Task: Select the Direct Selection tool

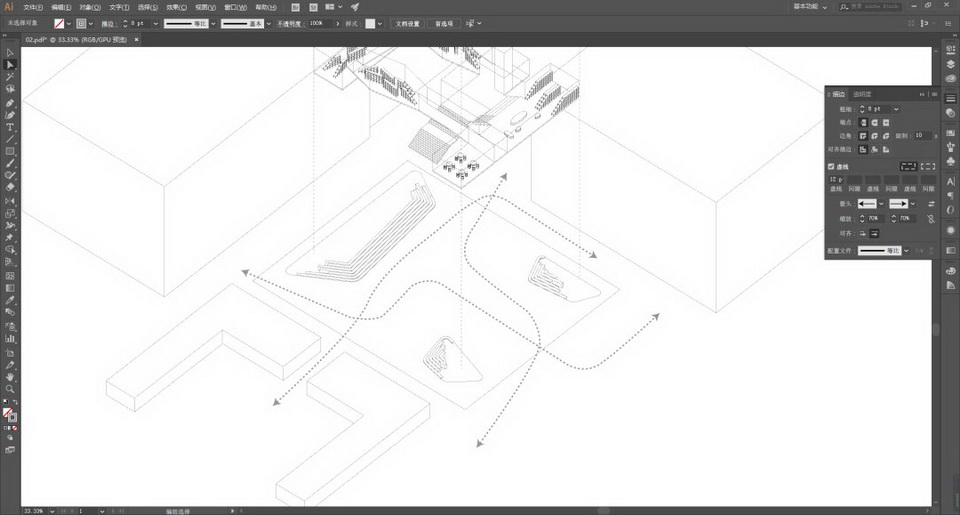Action: tap(10, 65)
